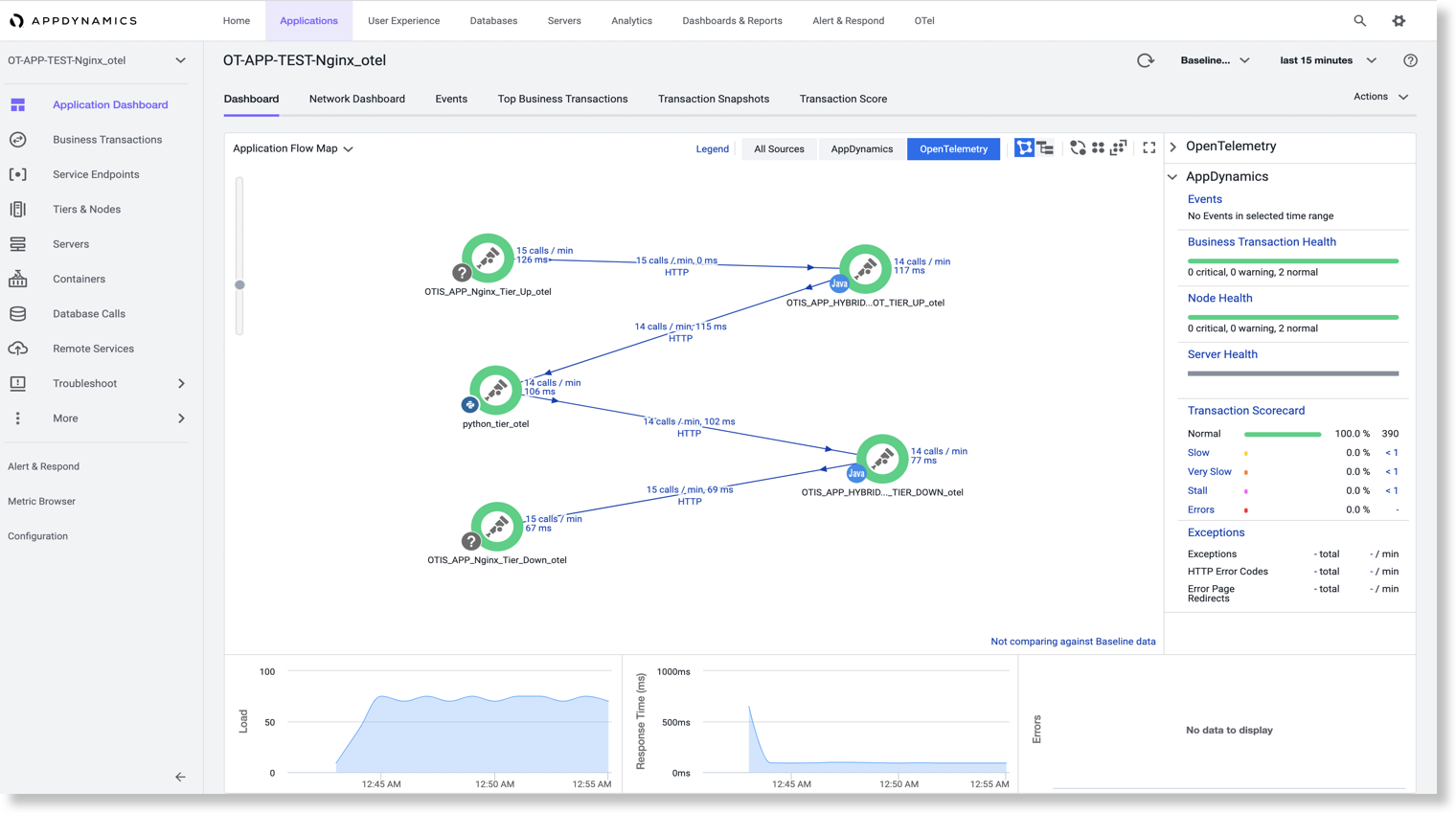Select the OTIS_APP_Nginx_Tier_Up_otel node
This screenshot has width=1456, height=813.
(x=488, y=259)
